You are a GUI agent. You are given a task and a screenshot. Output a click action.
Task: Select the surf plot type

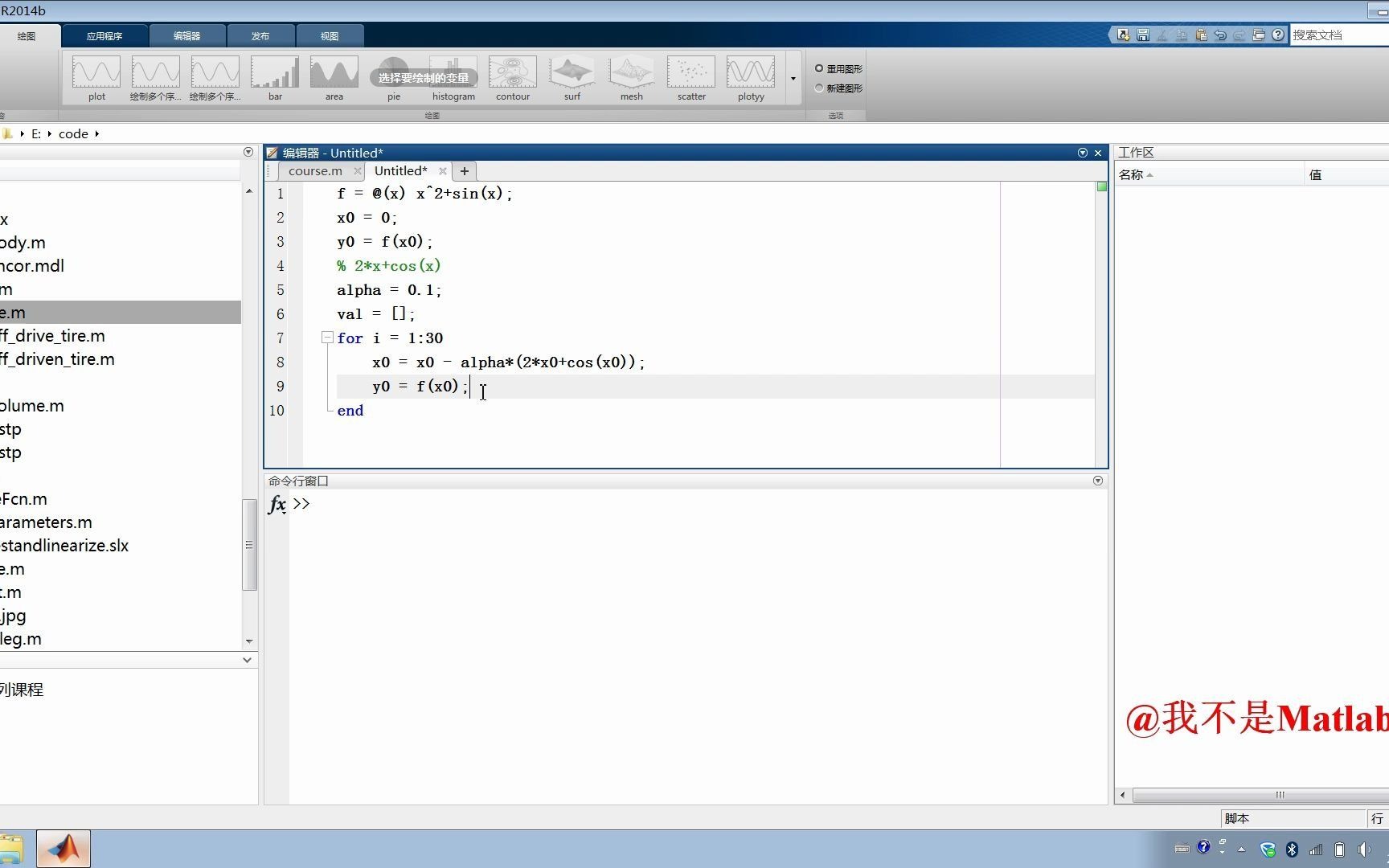click(572, 78)
